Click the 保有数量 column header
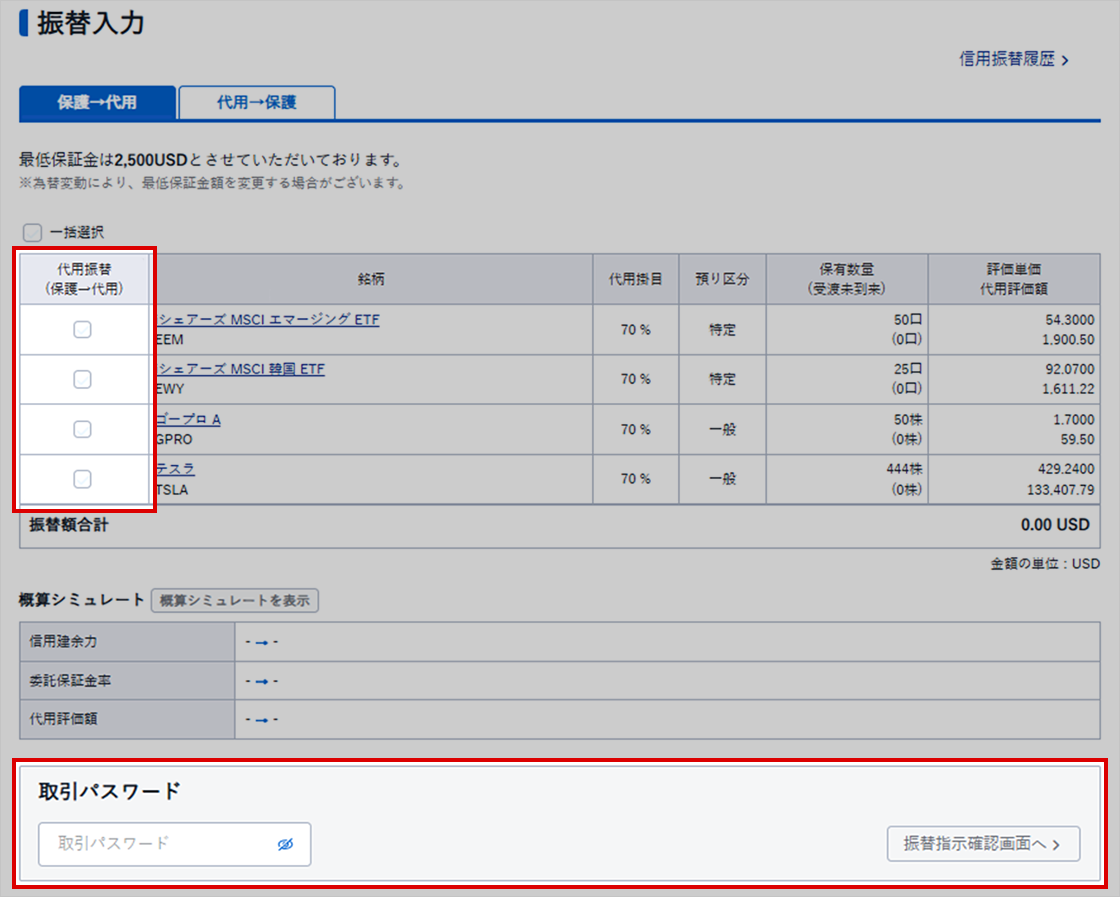1120x897 pixels. tap(847, 279)
